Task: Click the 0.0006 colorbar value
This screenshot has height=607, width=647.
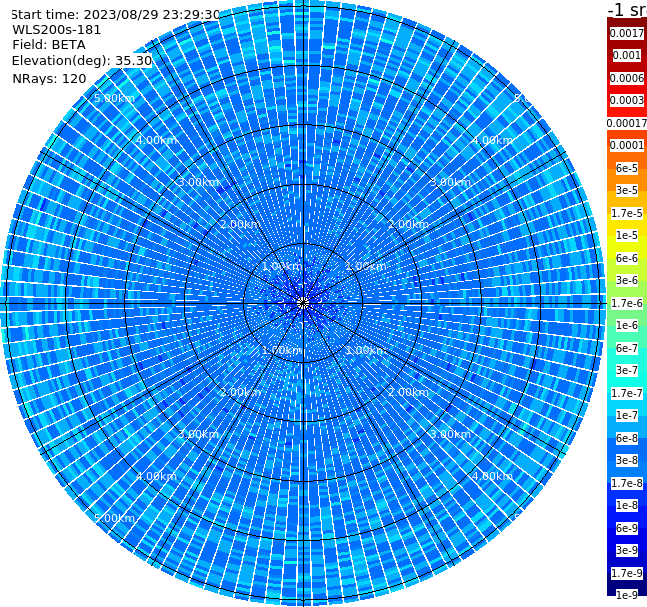Action: 627,78
